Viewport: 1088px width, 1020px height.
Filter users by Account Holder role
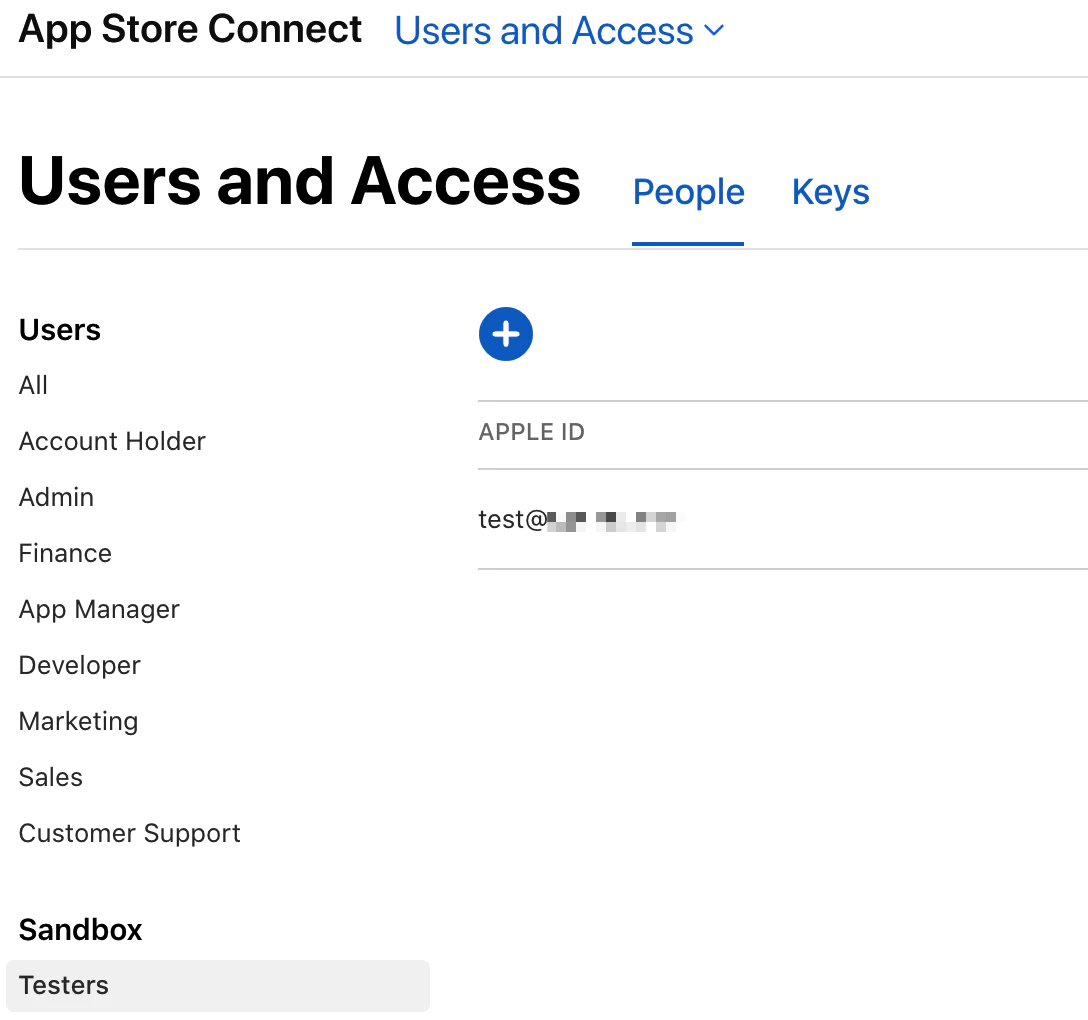(x=112, y=441)
